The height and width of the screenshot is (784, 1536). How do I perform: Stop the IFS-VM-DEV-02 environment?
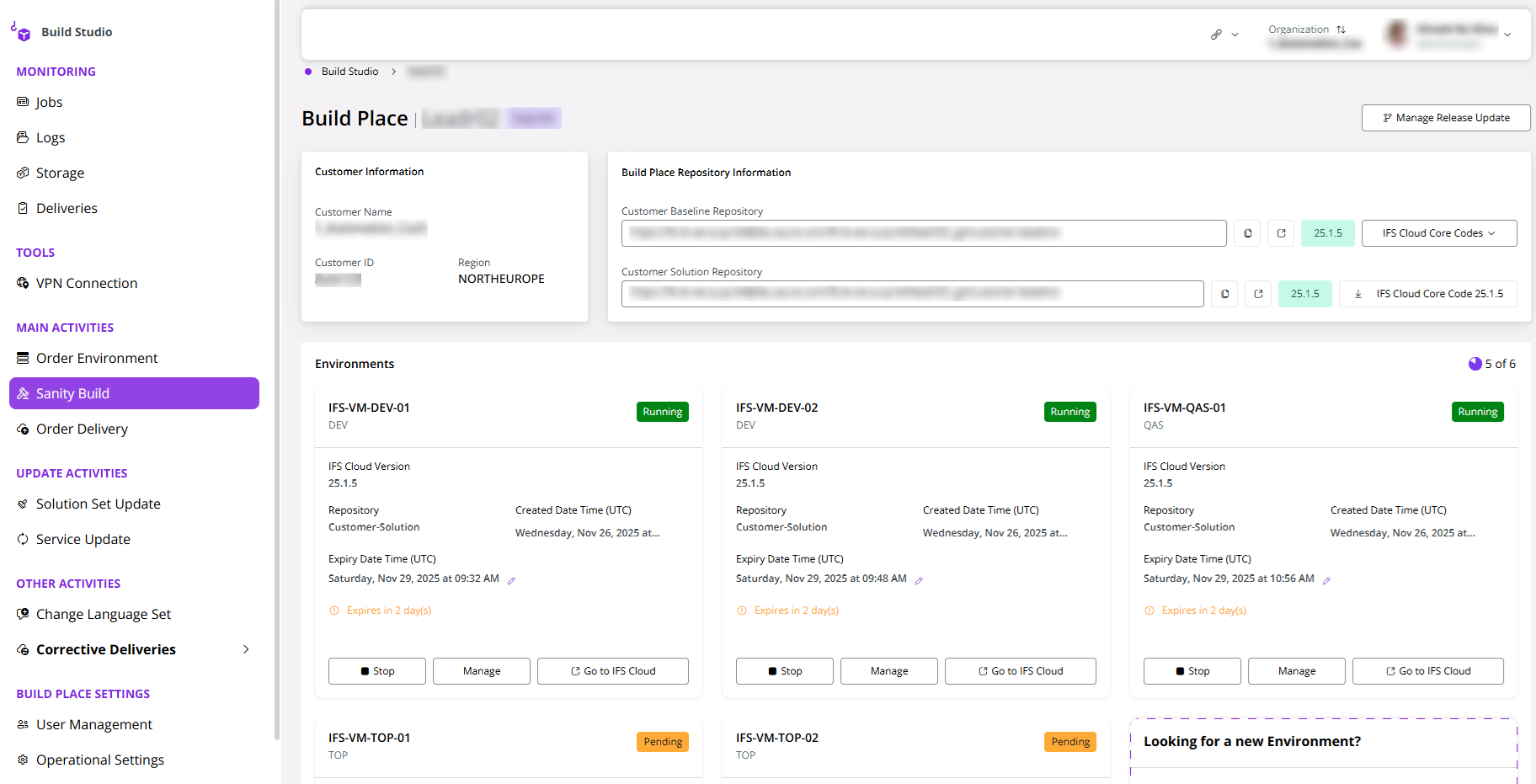pos(785,671)
